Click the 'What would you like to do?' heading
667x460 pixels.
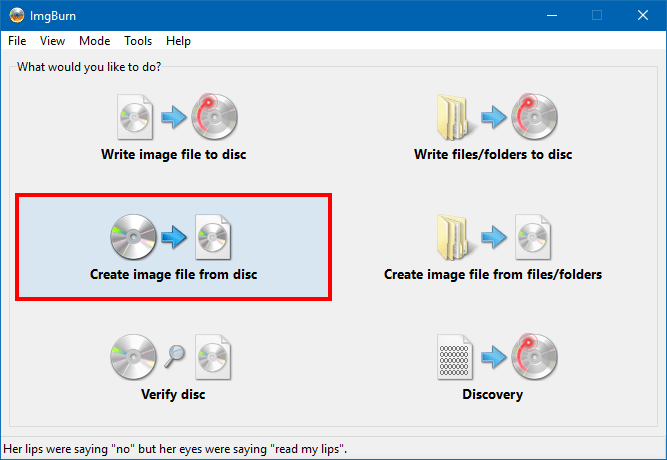pyautogui.click(x=89, y=67)
